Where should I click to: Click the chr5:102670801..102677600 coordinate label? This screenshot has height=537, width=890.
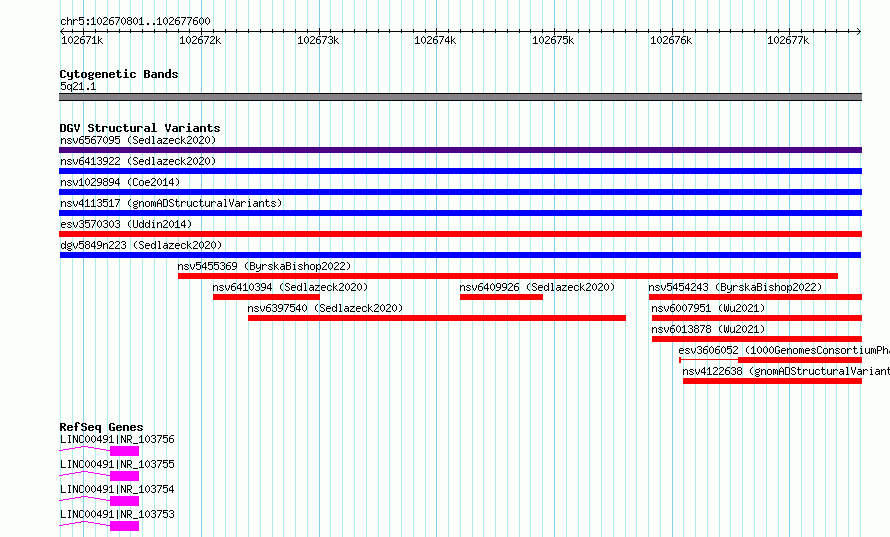(135, 21)
